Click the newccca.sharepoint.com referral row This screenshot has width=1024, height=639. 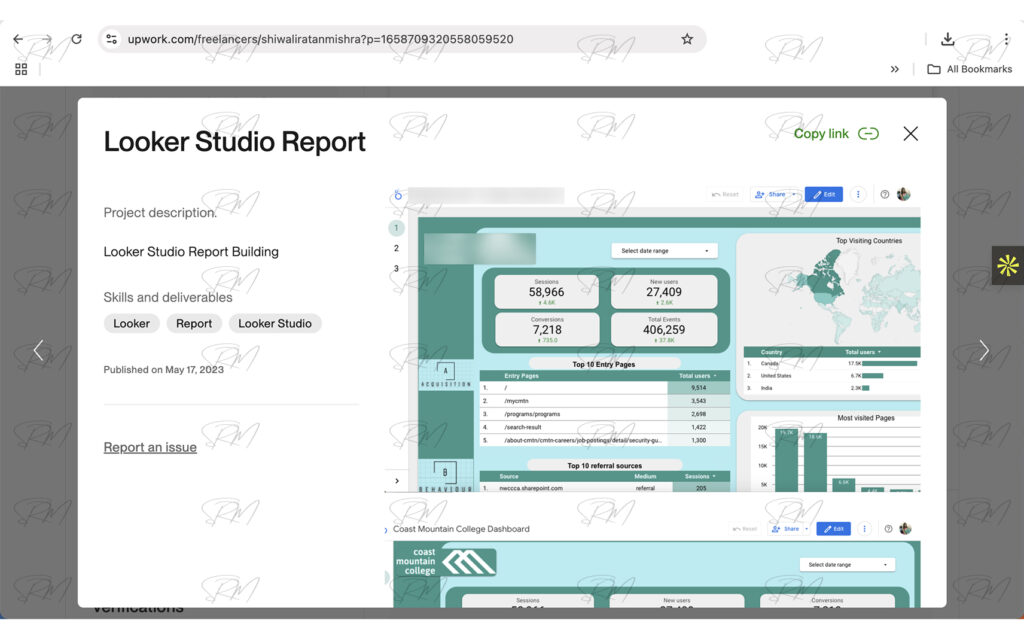click(605, 488)
